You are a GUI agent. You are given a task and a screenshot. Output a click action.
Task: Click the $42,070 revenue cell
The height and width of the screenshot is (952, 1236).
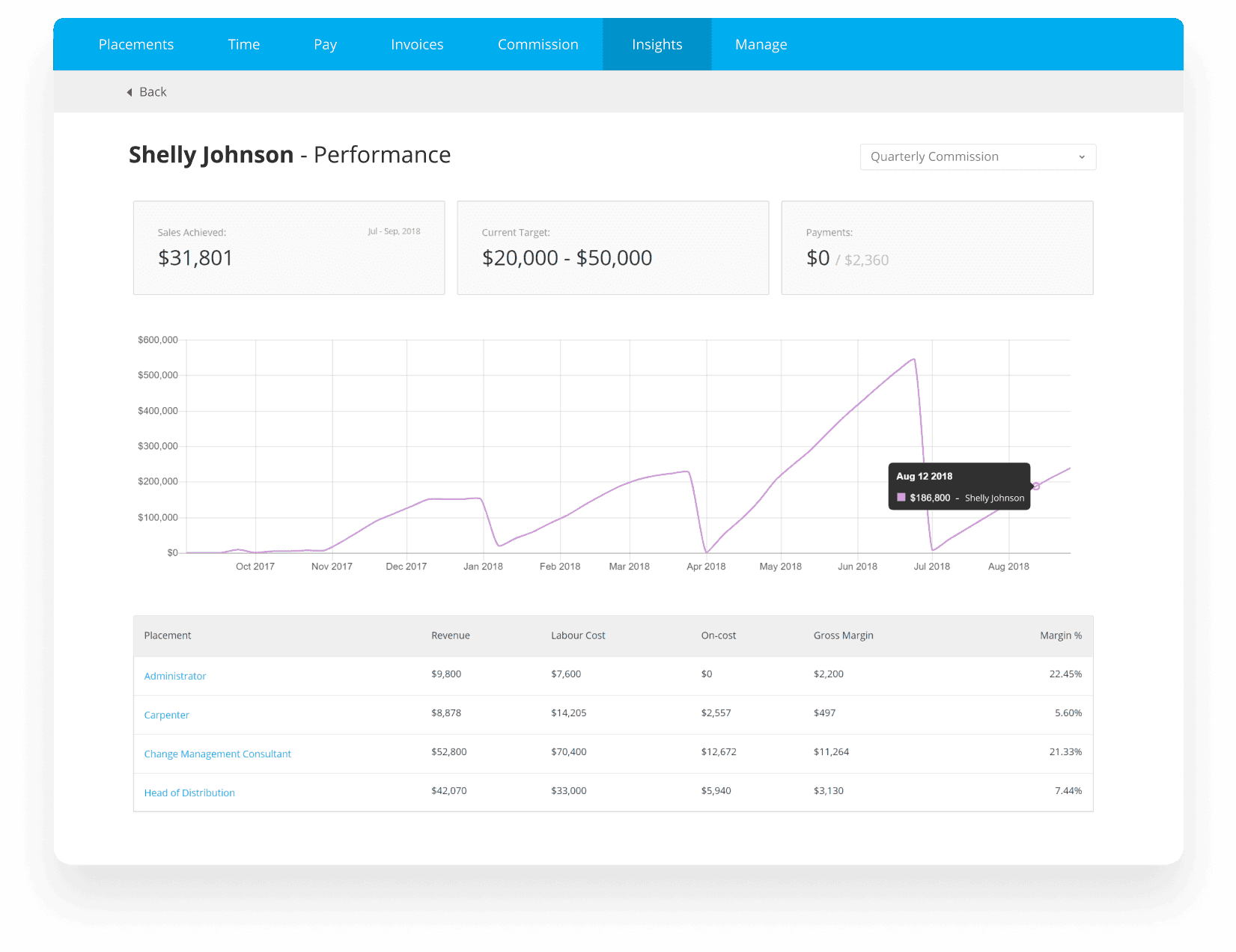click(449, 791)
